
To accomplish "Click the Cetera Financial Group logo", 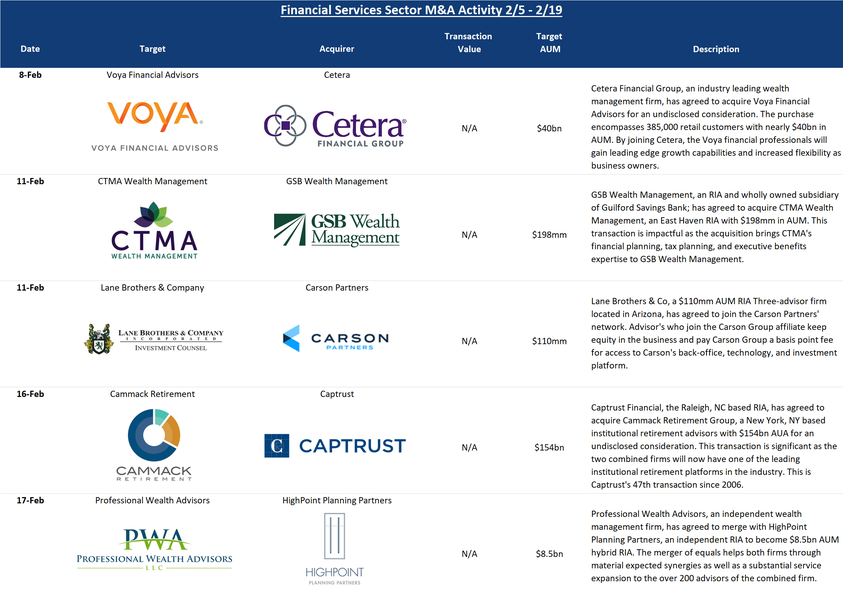I will [x=335, y=126].
